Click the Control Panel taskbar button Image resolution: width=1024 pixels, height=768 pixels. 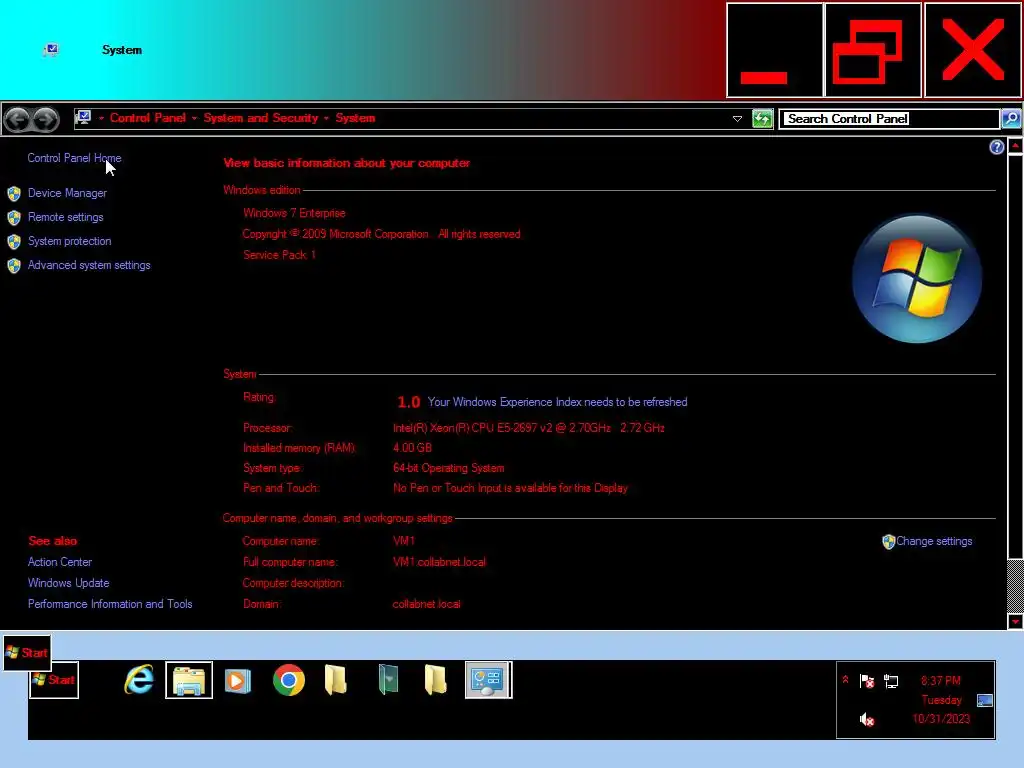488,680
